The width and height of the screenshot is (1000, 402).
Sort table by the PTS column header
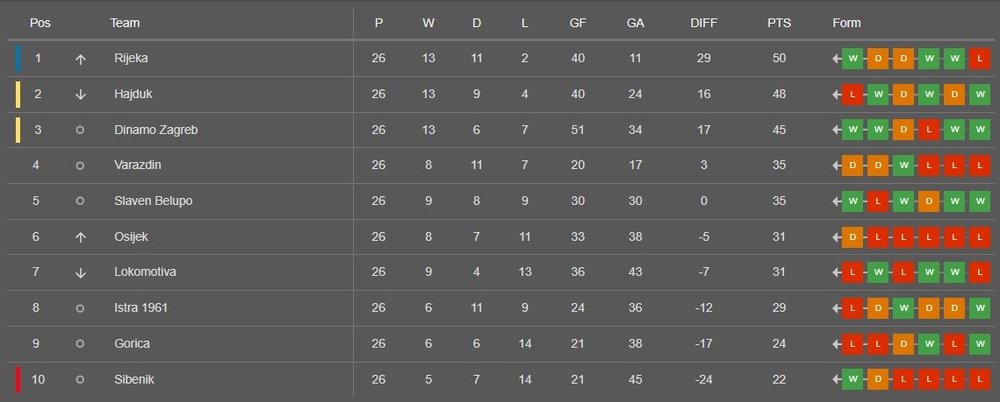pos(779,23)
